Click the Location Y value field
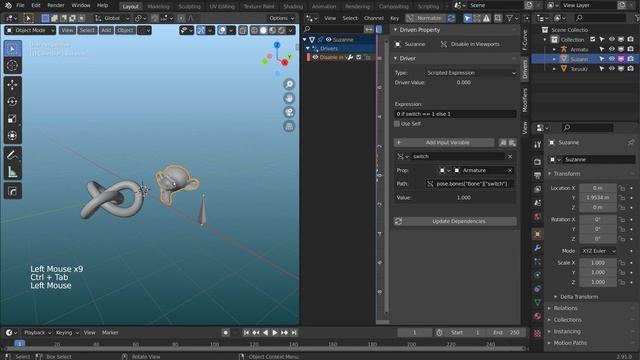The image size is (640, 360). pyautogui.click(x=598, y=198)
